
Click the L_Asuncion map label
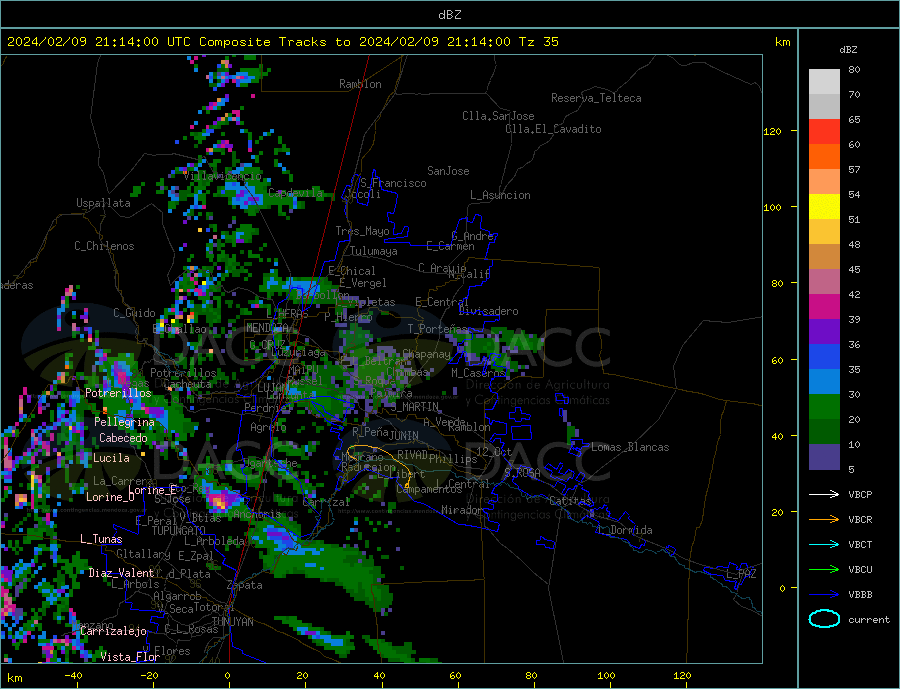point(501,195)
